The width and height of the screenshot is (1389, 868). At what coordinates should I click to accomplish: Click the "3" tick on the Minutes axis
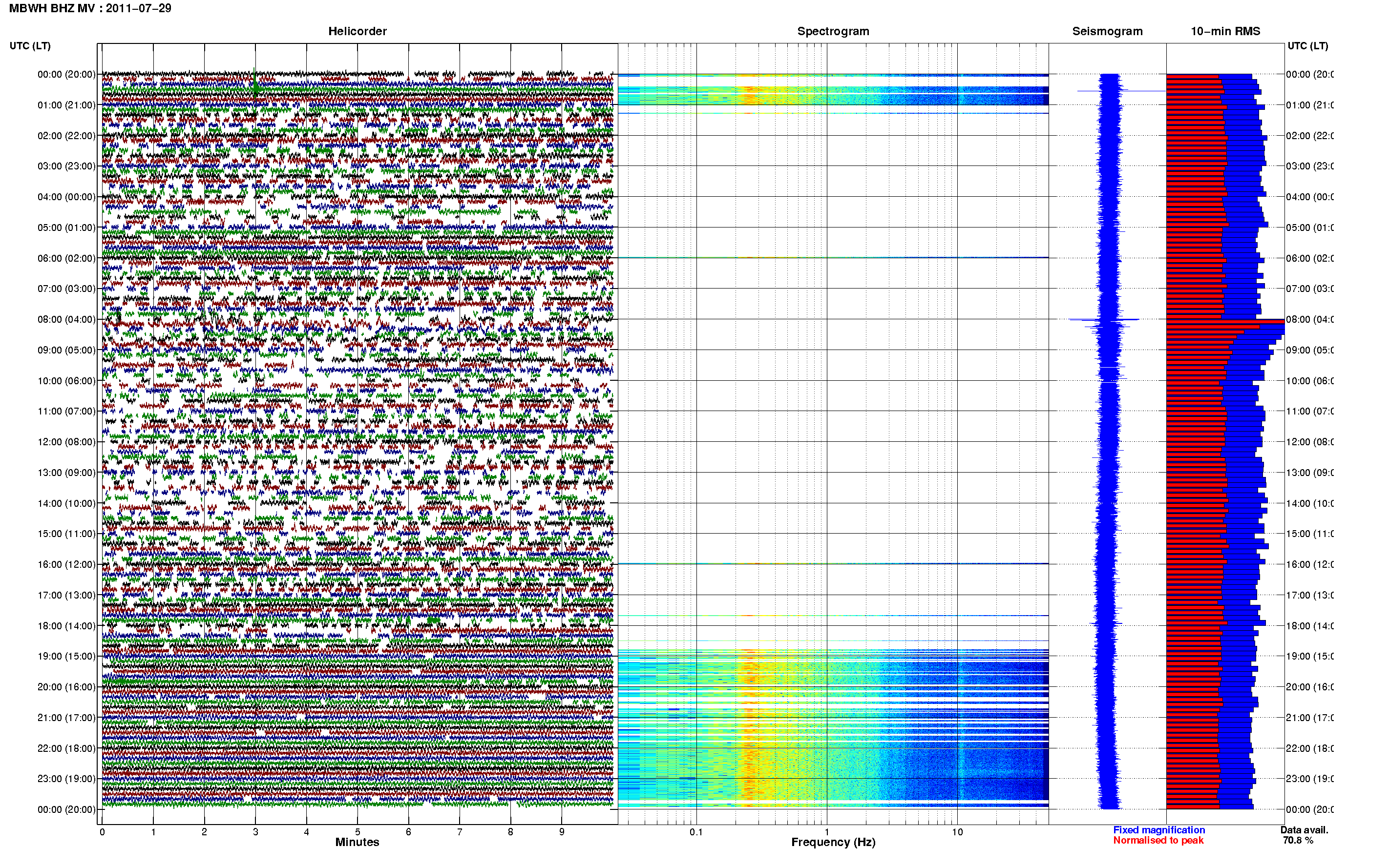255,832
